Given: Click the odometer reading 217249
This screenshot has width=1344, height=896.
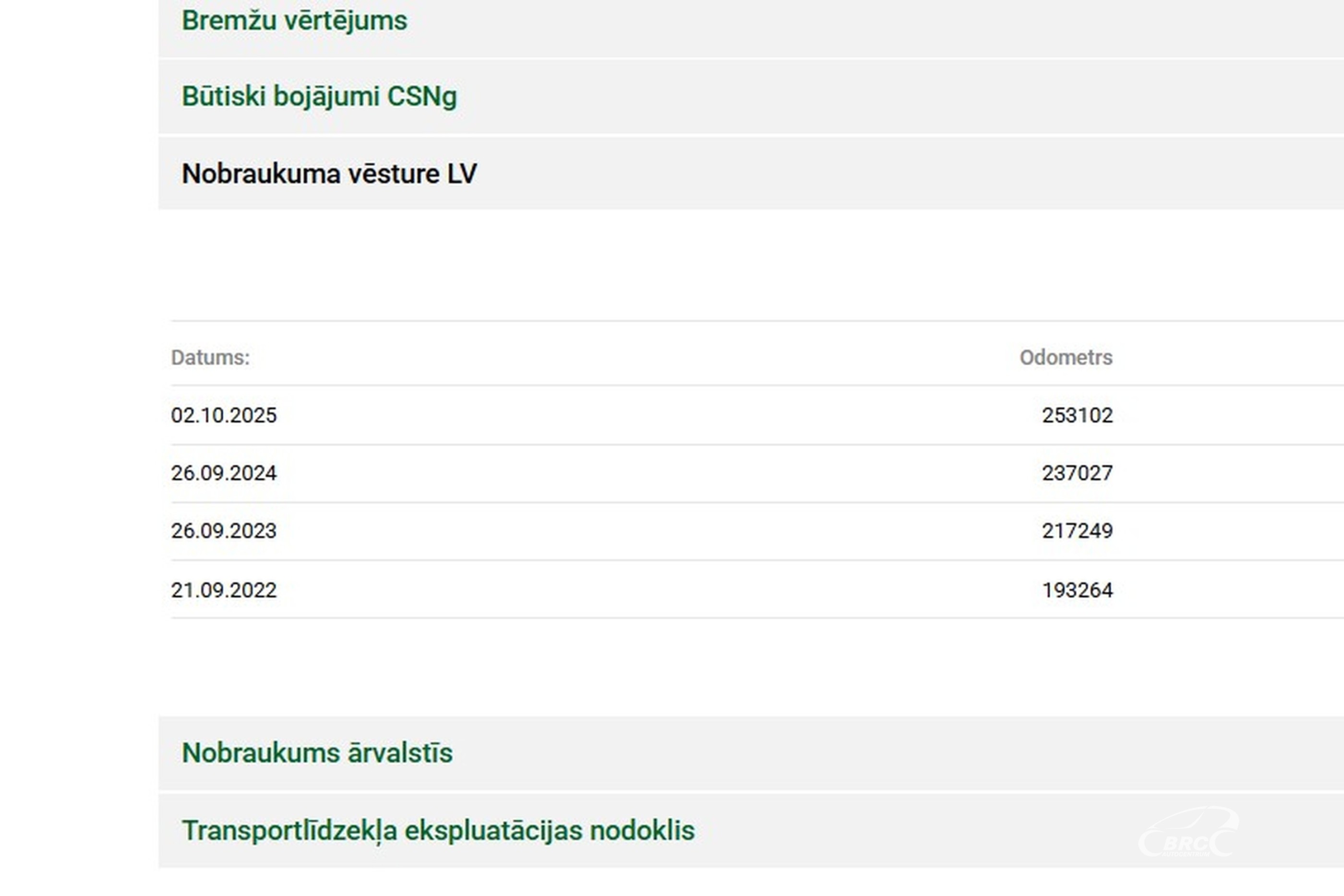Looking at the screenshot, I should pos(1077,531).
